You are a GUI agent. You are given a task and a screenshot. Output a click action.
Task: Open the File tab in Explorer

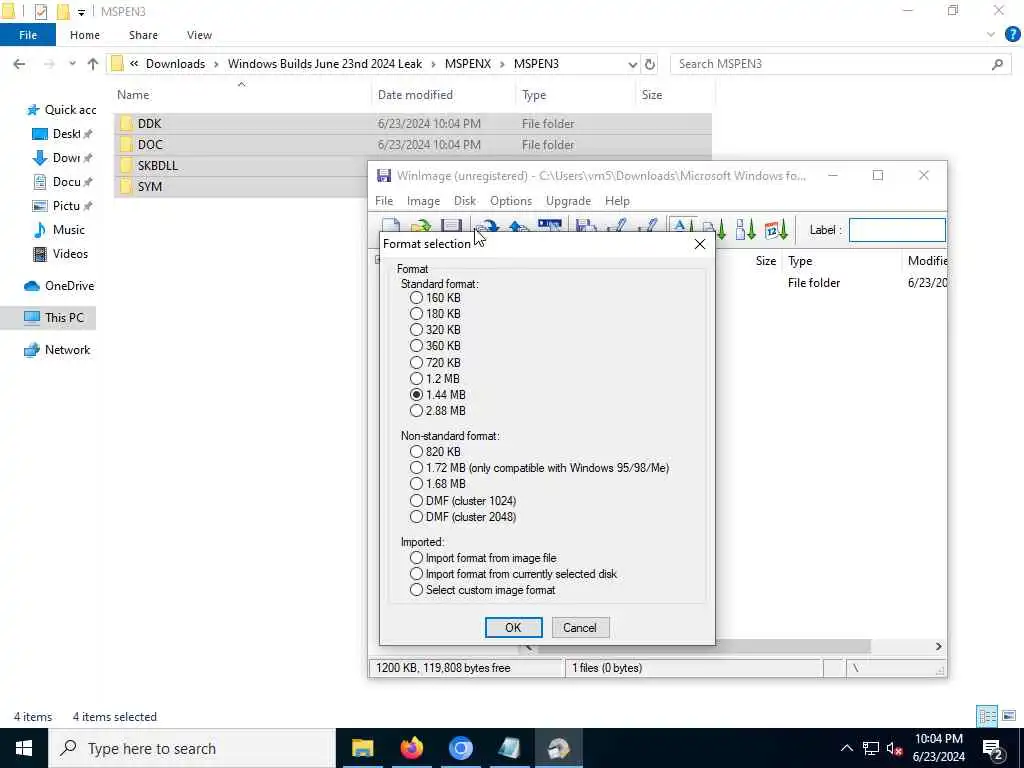tap(28, 35)
